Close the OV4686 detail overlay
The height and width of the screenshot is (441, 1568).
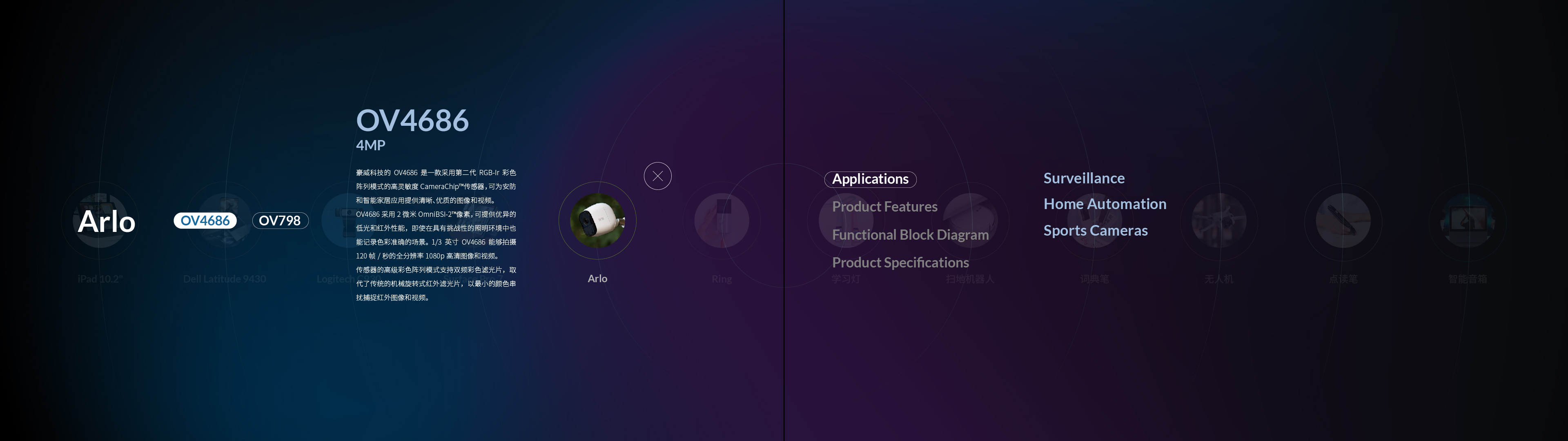point(657,176)
